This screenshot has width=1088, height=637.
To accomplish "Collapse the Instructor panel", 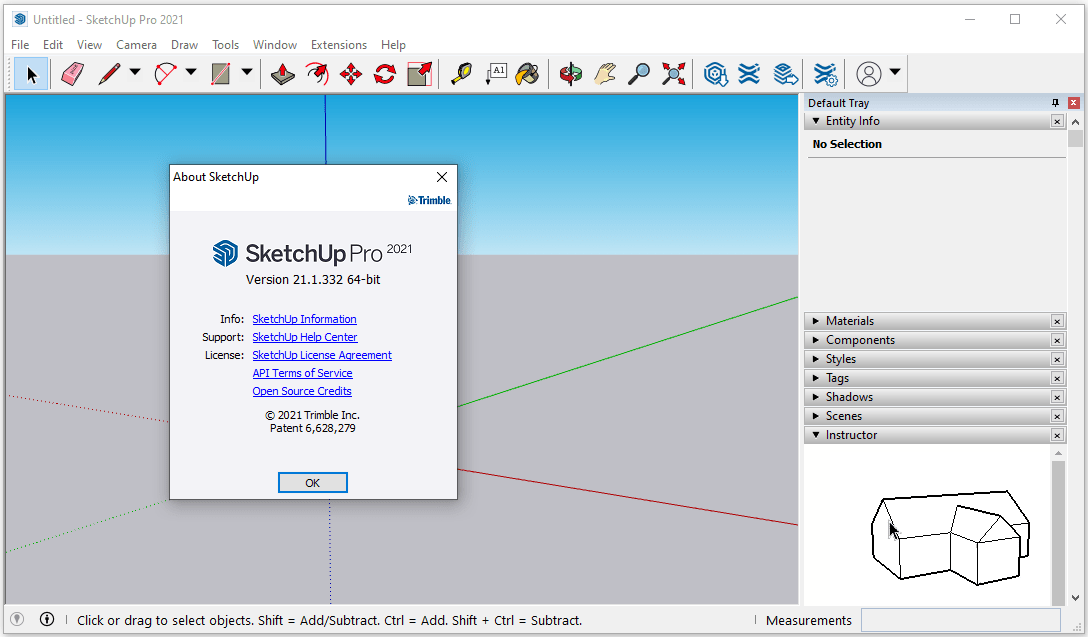I will click(x=816, y=435).
